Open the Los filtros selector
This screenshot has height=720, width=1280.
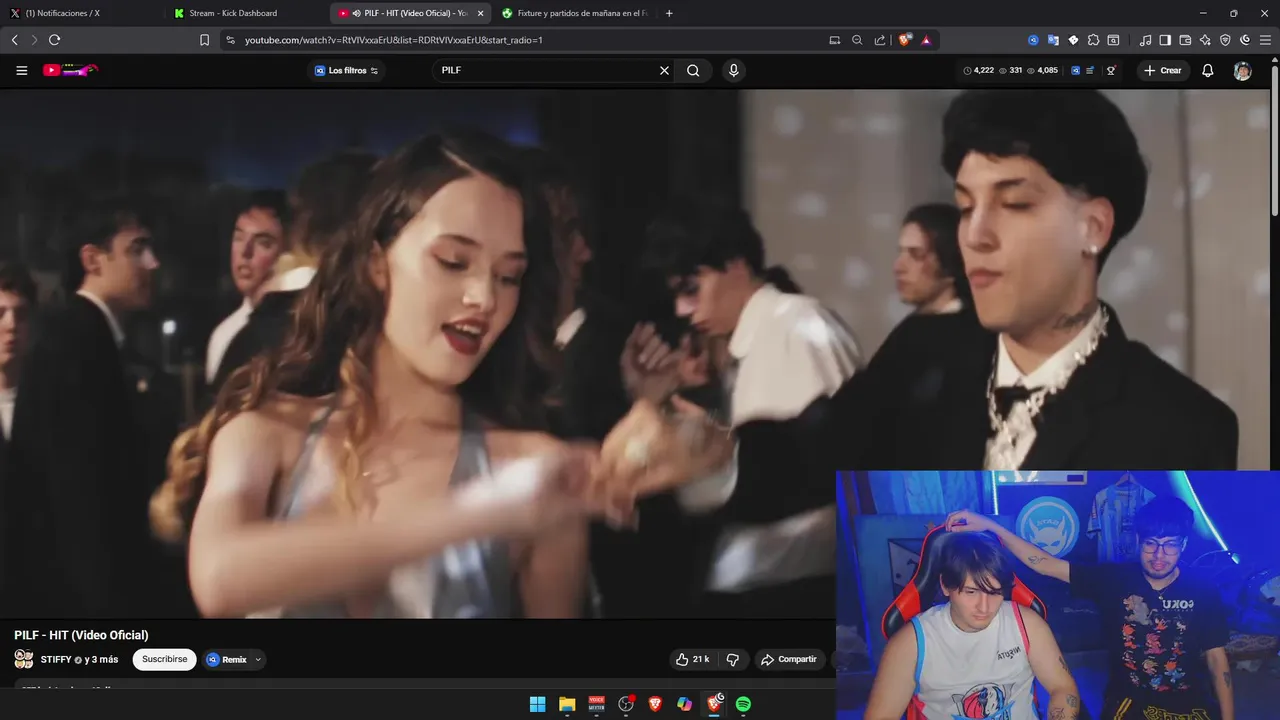[346, 70]
